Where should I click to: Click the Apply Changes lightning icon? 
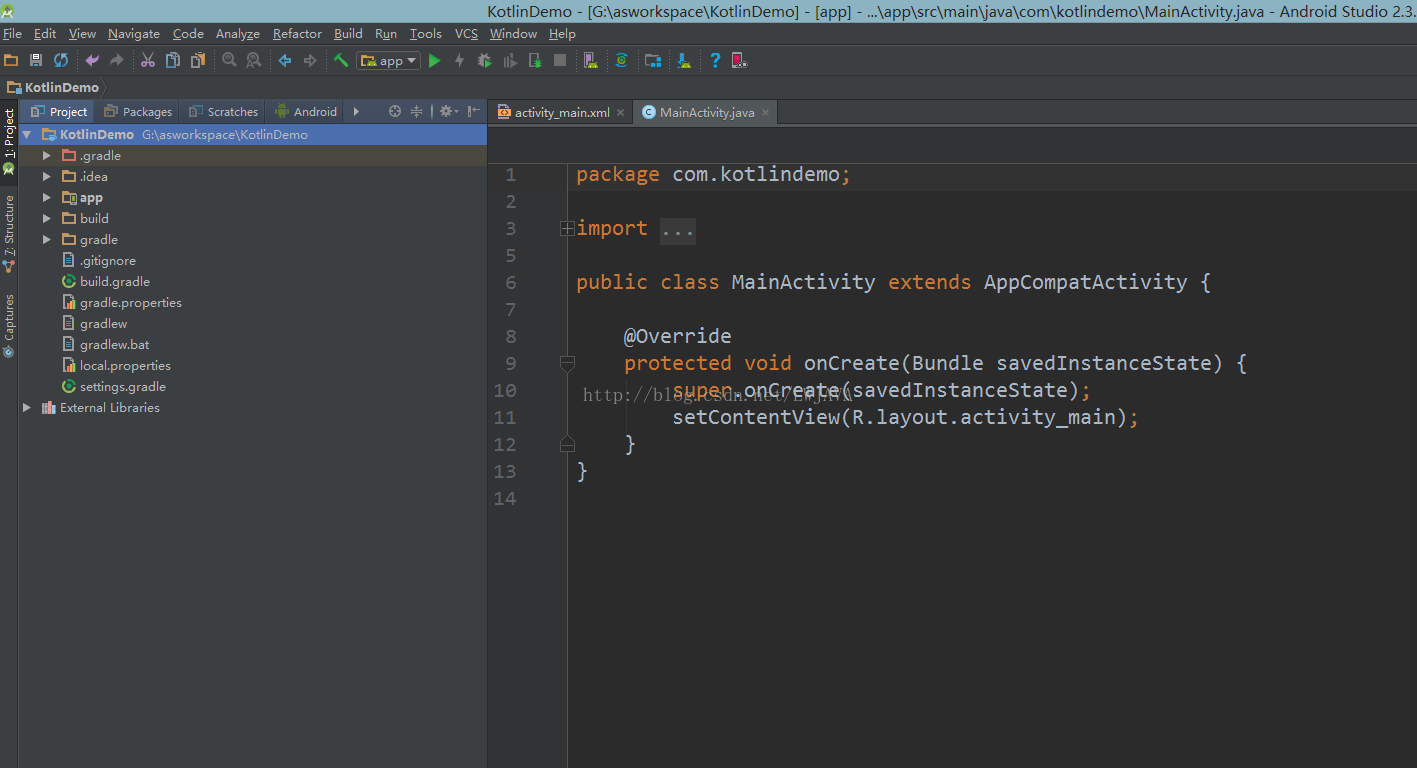[x=459, y=61]
